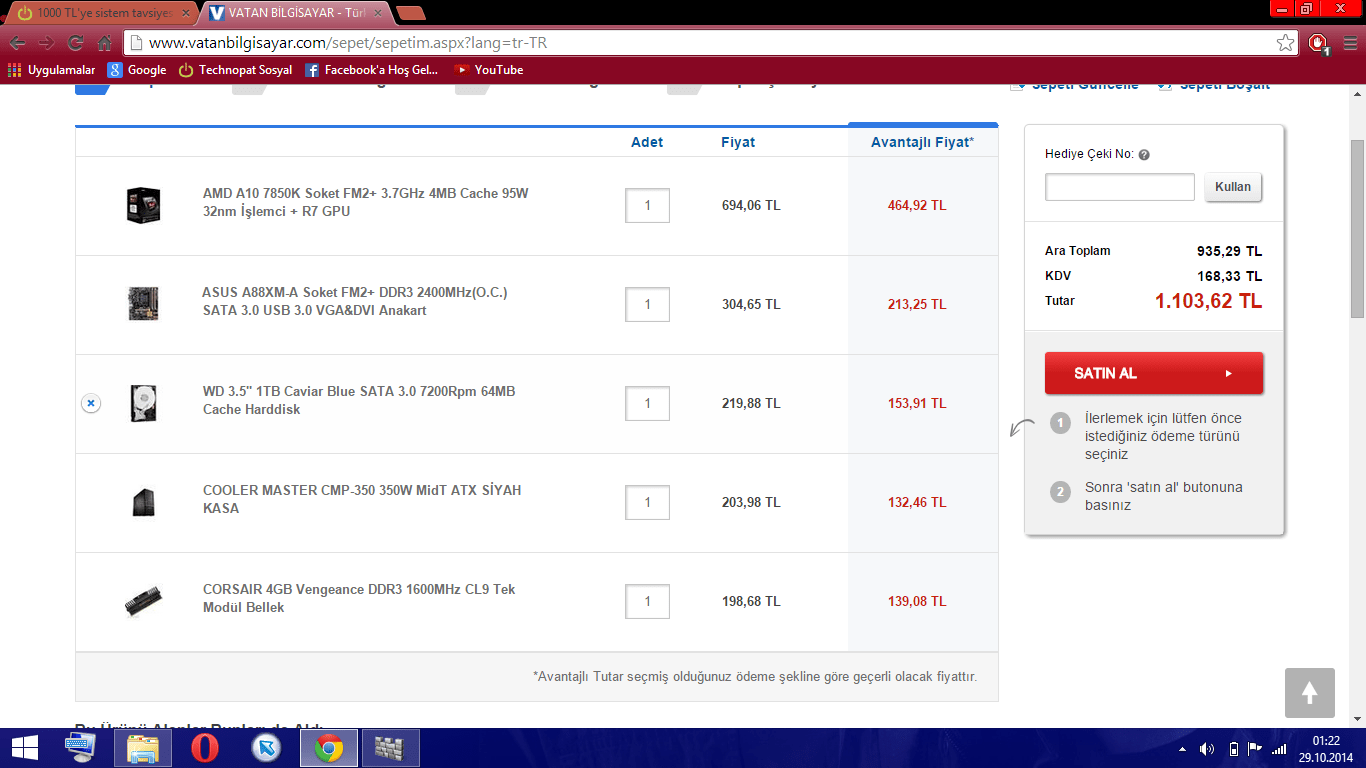Close the VATAN BİLGİSAYAR tab

(376, 13)
